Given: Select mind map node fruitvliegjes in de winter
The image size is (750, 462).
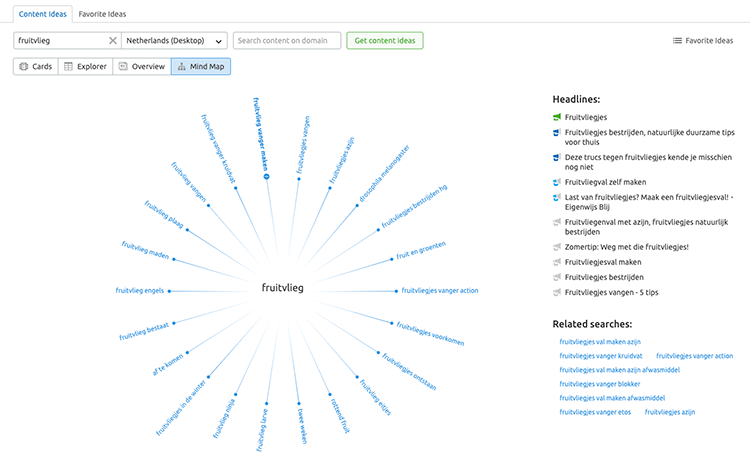Looking at the screenshot, I should [x=181, y=408].
